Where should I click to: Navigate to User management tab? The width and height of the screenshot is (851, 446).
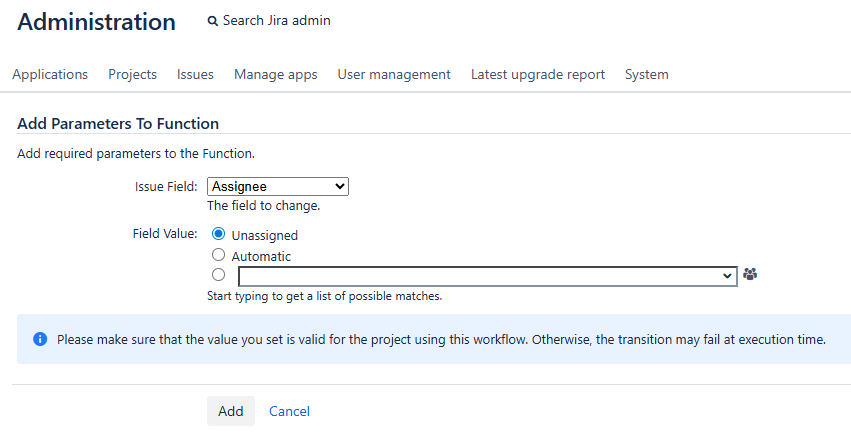(394, 74)
